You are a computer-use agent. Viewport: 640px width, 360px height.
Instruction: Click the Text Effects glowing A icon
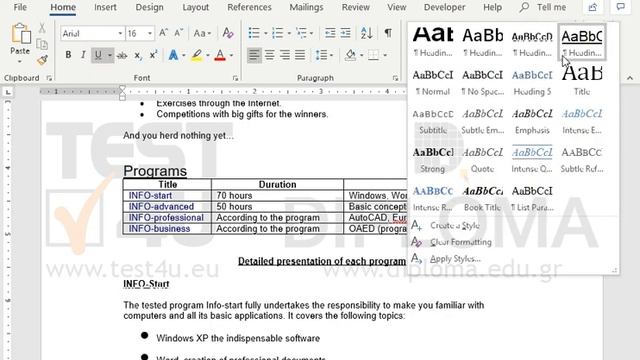[x=173, y=55]
